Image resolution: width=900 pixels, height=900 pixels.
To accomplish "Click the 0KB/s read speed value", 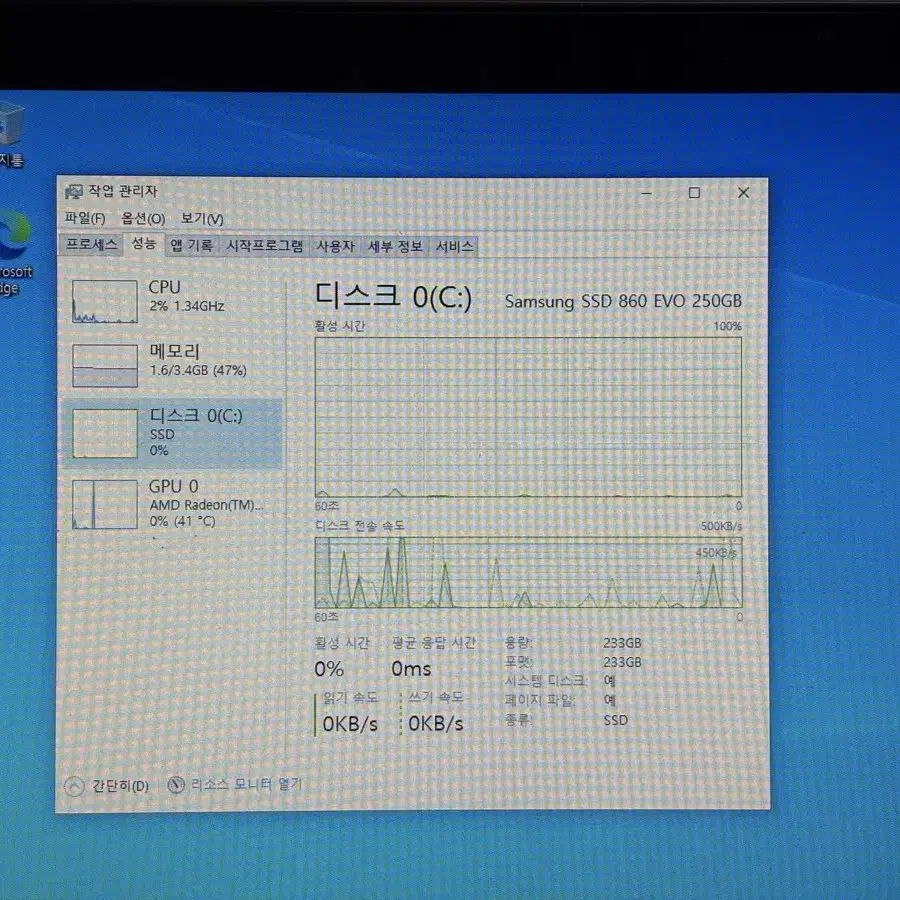I will [x=350, y=724].
